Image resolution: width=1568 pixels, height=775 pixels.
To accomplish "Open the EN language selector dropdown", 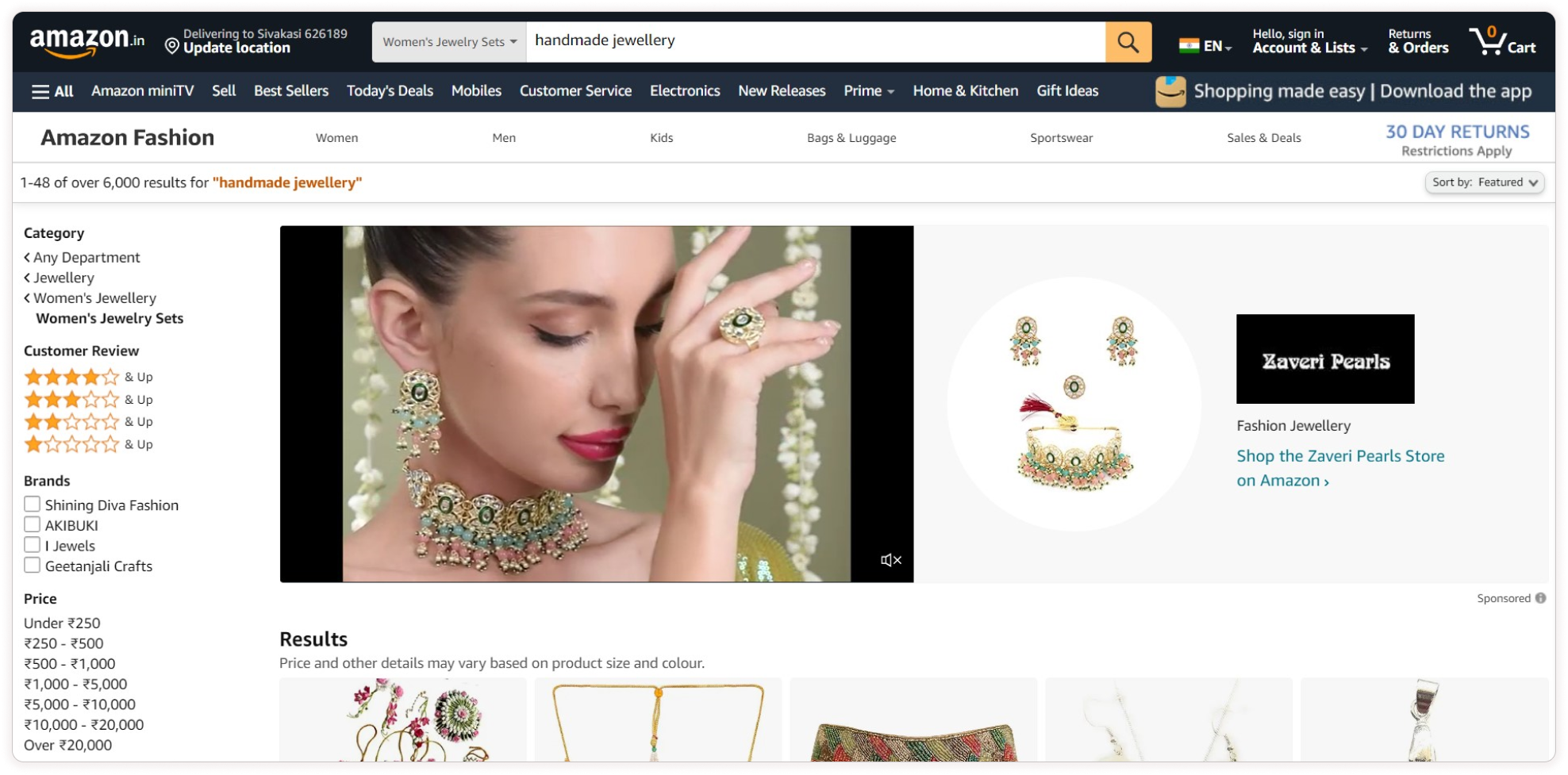I will click(1205, 46).
